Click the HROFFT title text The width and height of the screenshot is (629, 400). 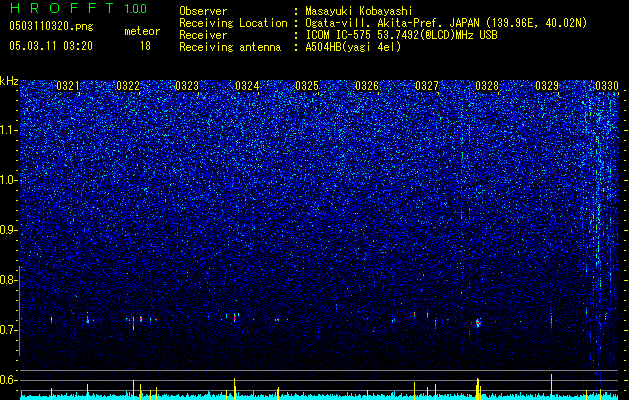(62, 8)
